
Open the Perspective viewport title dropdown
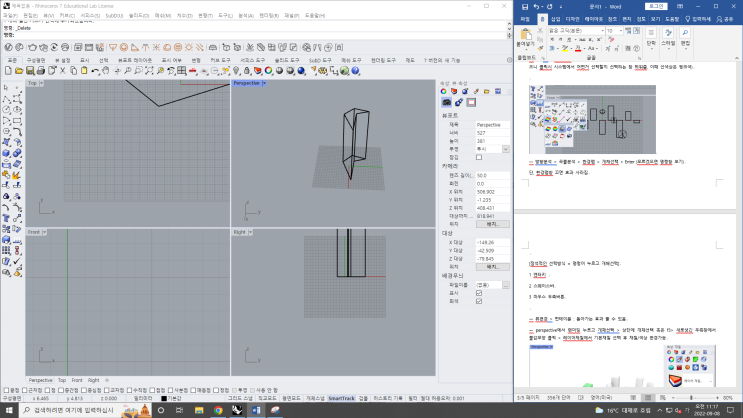[x=250, y=83]
